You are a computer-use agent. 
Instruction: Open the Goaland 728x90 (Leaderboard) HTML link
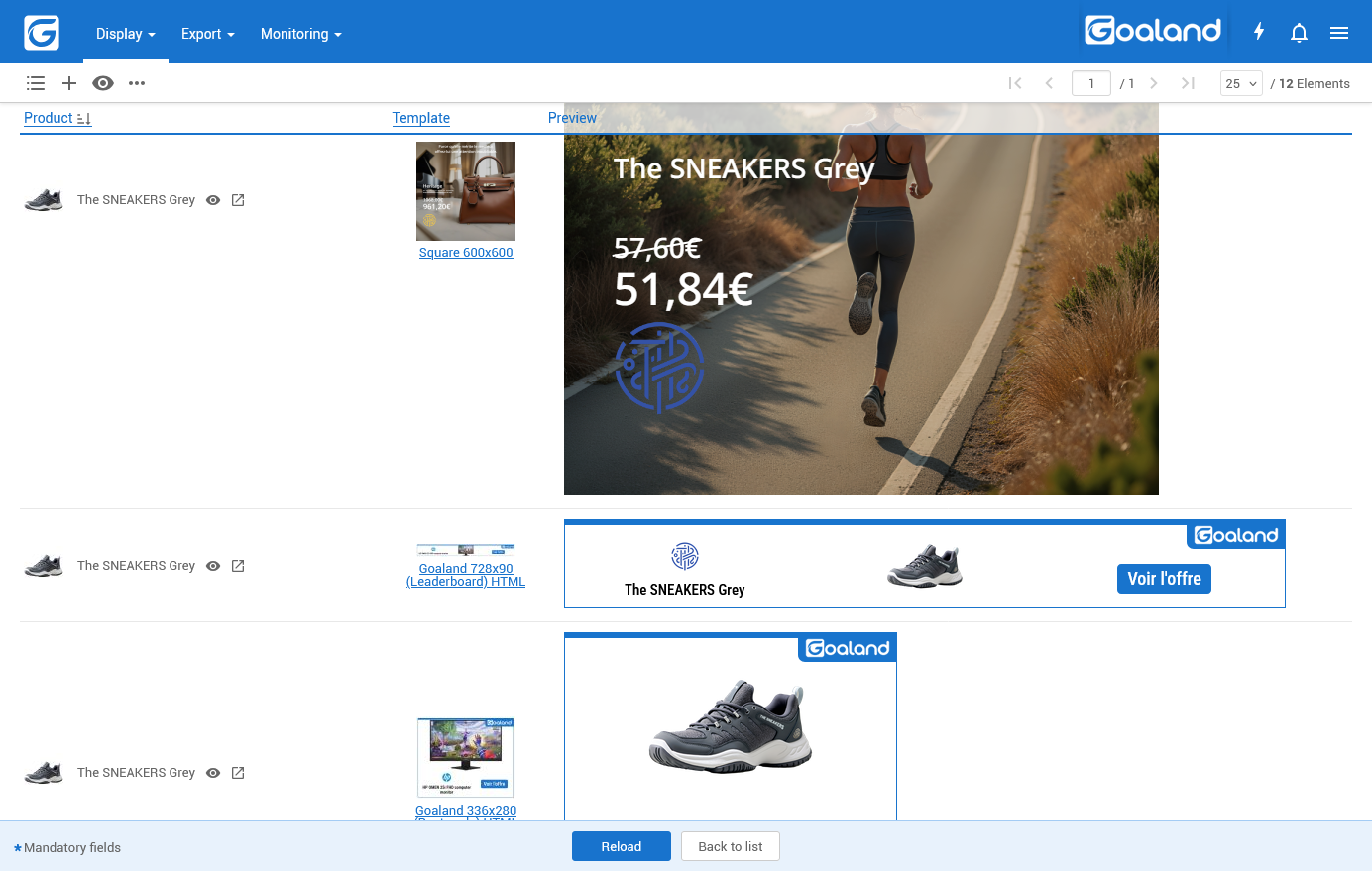[466, 575]
